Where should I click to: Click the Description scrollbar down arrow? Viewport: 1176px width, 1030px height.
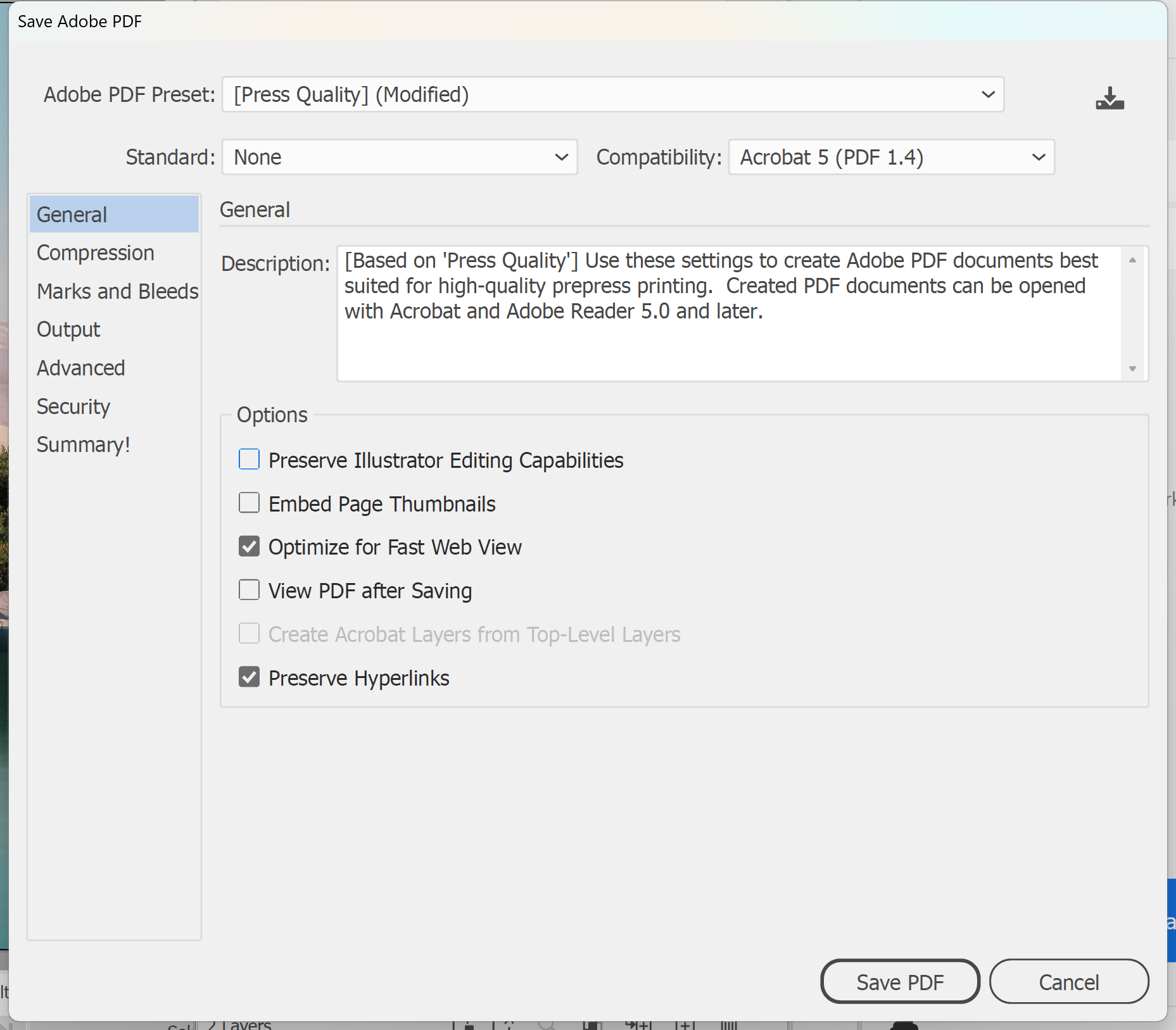[x=1132, y=368]
